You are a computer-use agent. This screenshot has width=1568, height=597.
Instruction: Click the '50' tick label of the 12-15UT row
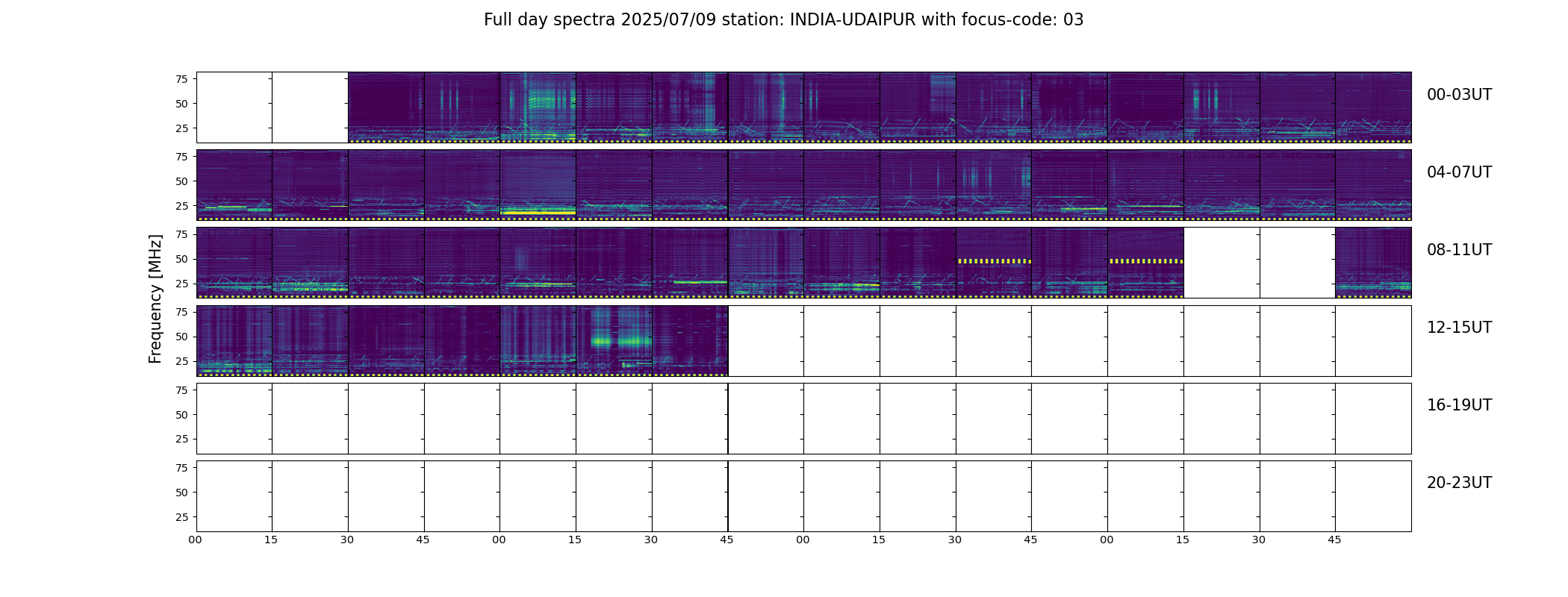click(181, 337)
